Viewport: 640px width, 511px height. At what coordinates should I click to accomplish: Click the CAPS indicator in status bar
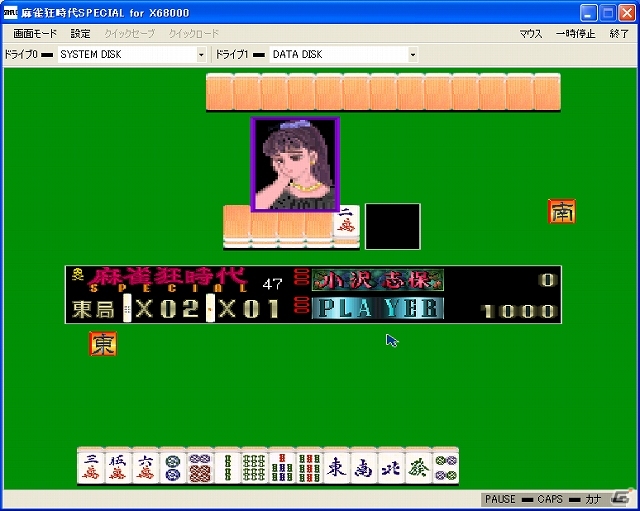tap(550, 499)
